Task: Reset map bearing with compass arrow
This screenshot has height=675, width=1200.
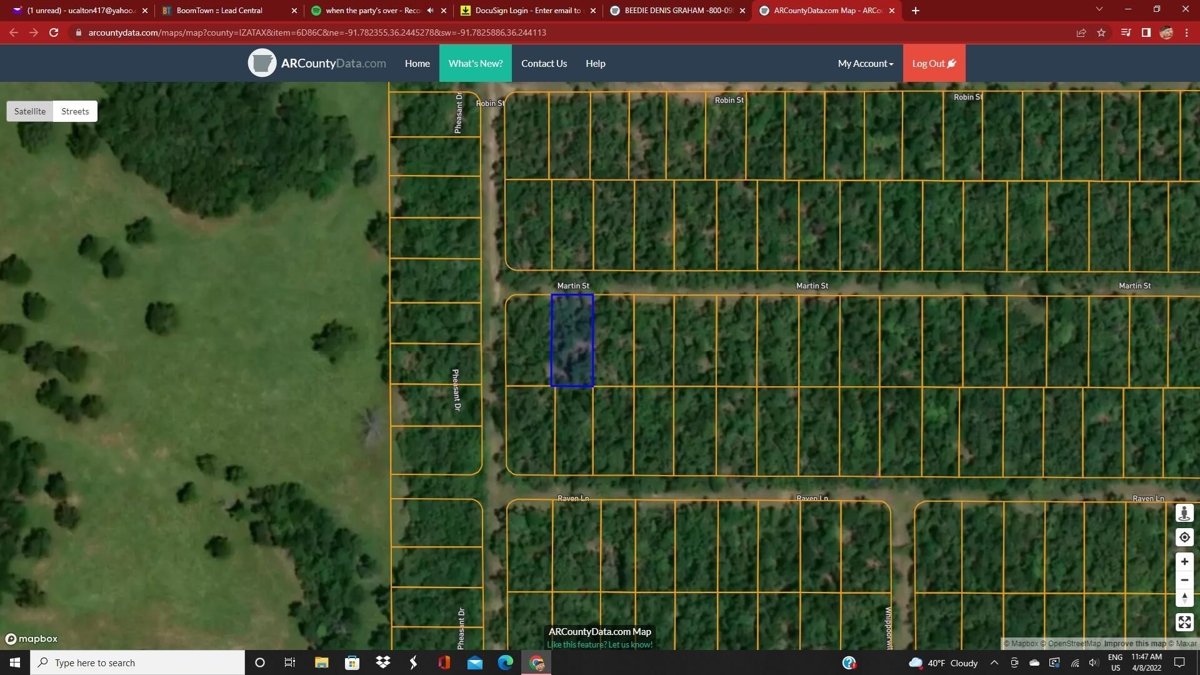Action: point(1184,598)
